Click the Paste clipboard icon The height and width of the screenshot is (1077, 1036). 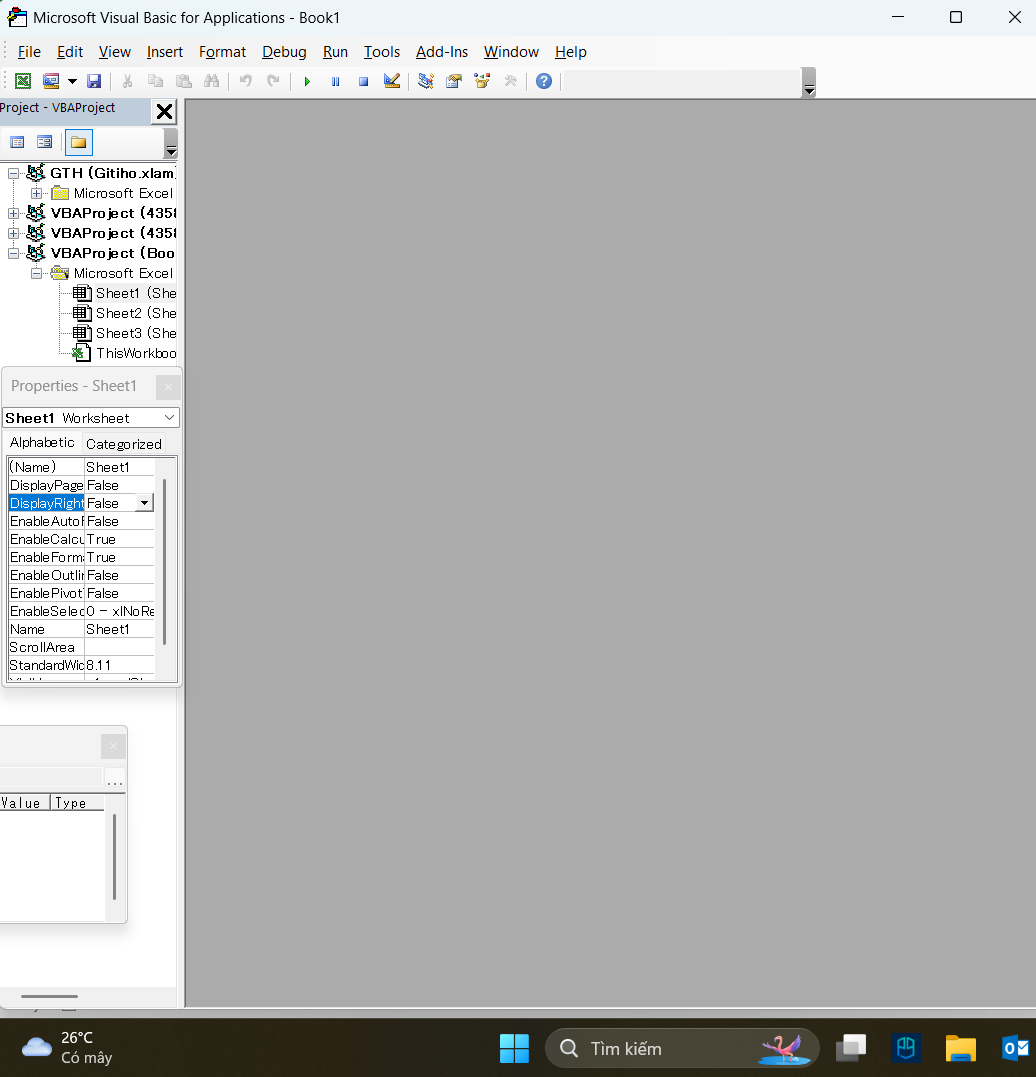click(x=183, y=81)
